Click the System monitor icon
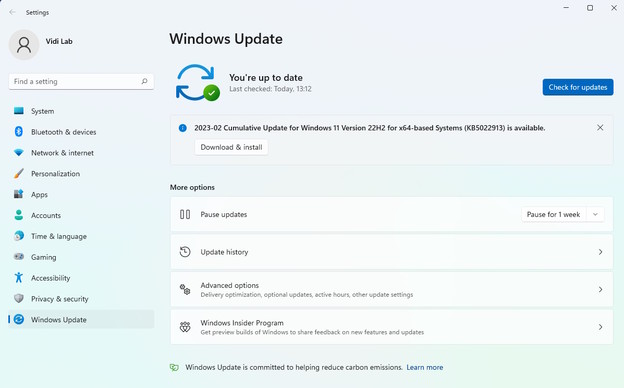624x388 pixels. [19, 111]
